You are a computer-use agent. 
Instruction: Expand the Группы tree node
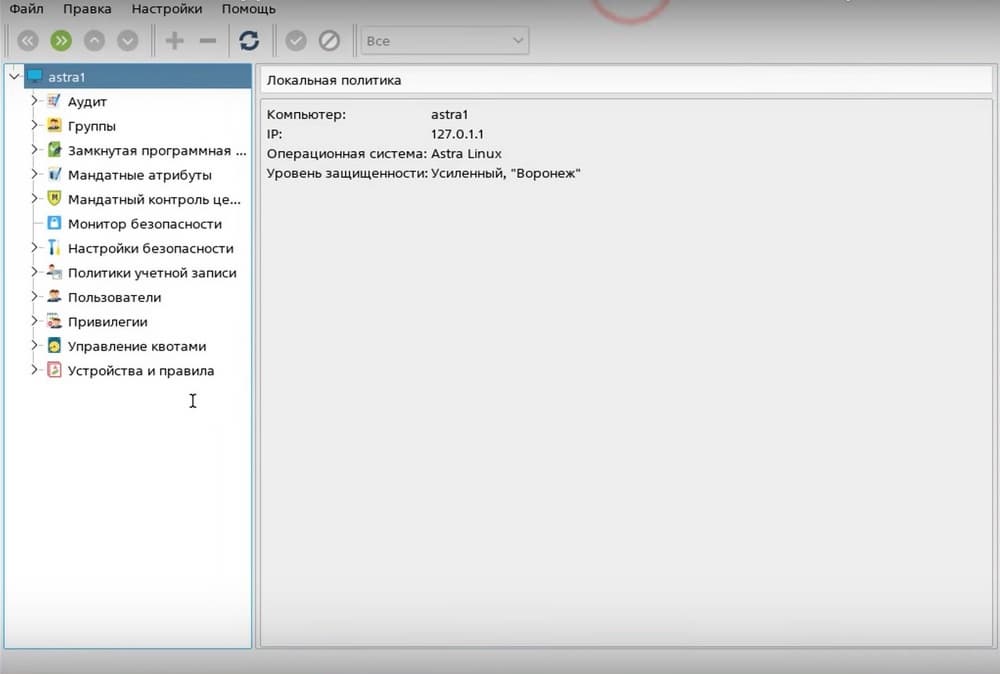pos(34,125)
